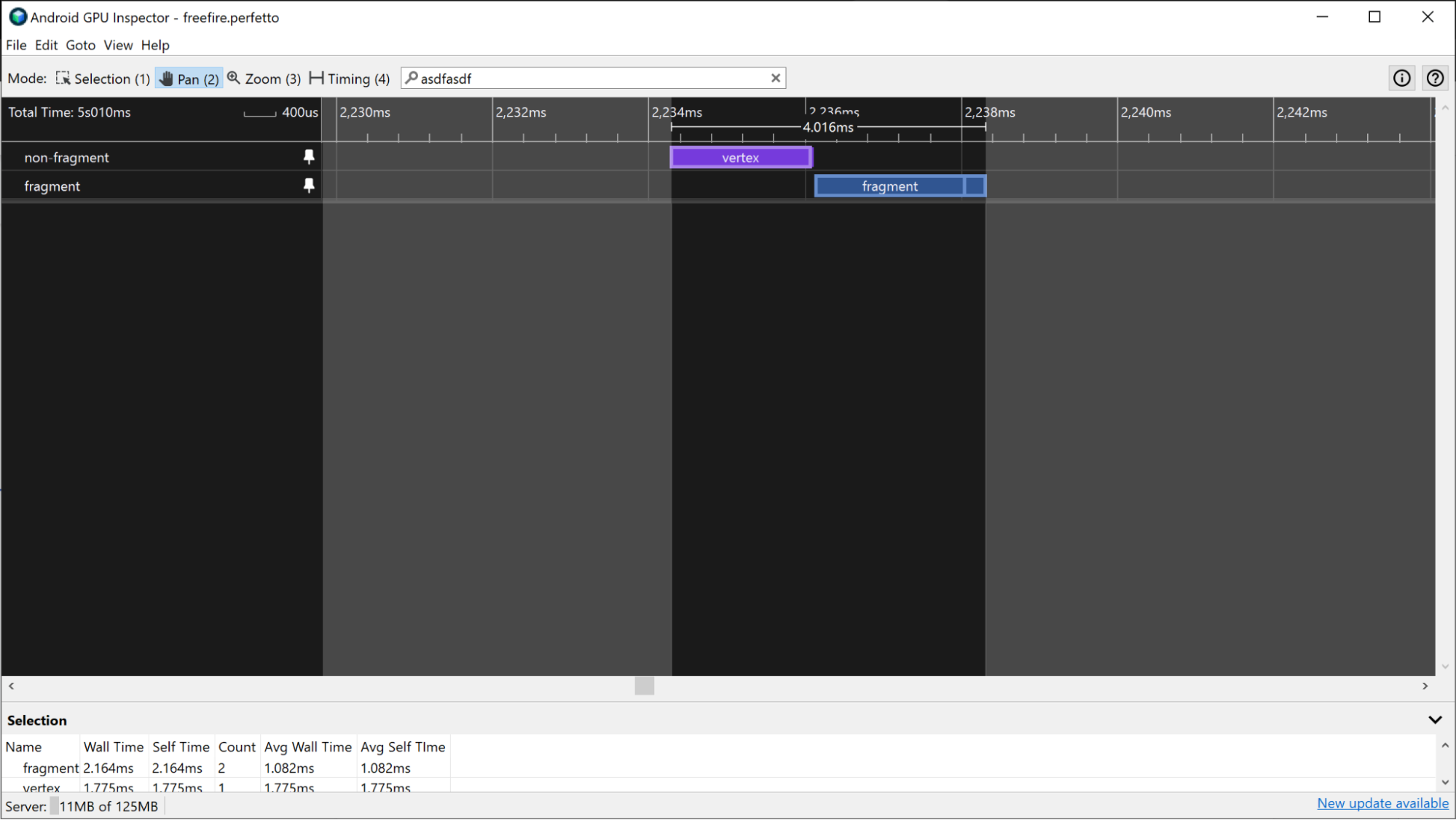
Task: Drag the horizontal scrollbar
Action: pos(644,685)
